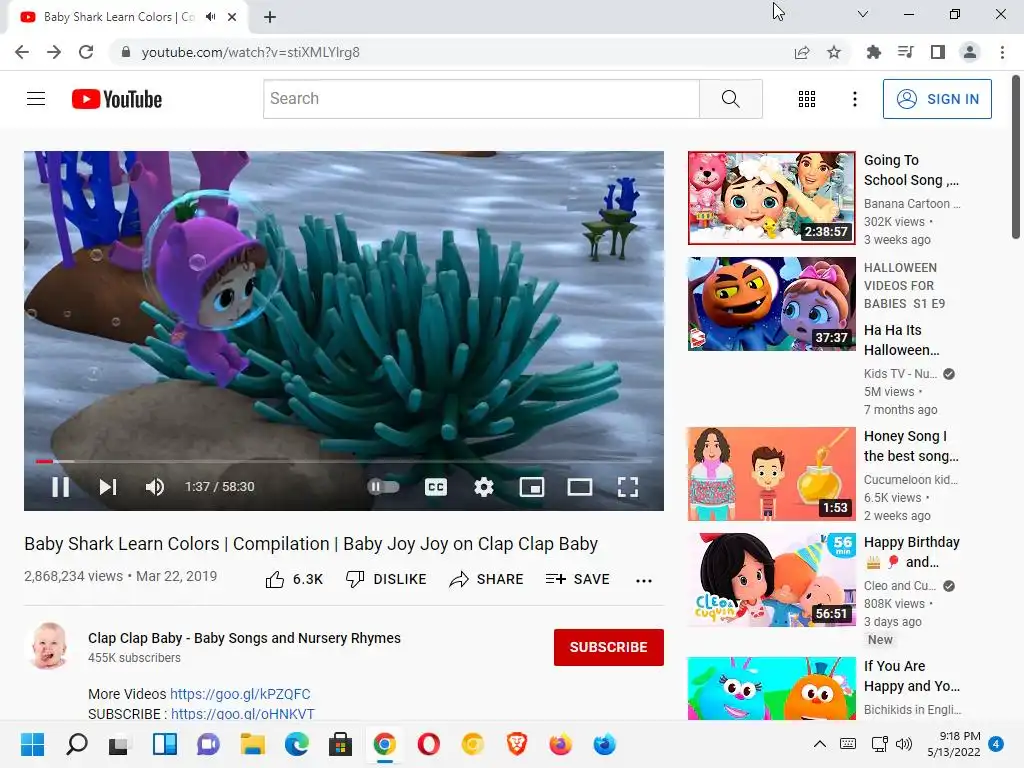
Task: Open Chrome three-dot menu
Action: click(1002, 52)
